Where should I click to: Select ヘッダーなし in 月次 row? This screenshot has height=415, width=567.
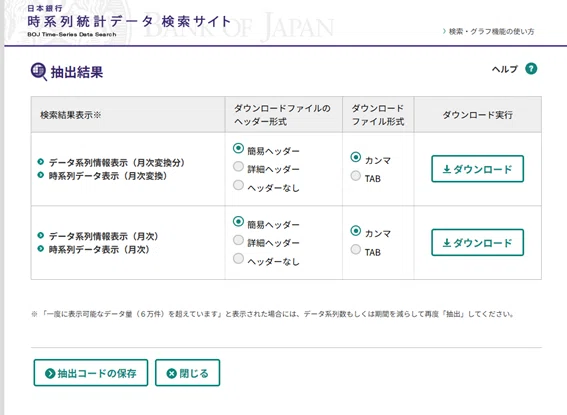(x=238, y=258)
